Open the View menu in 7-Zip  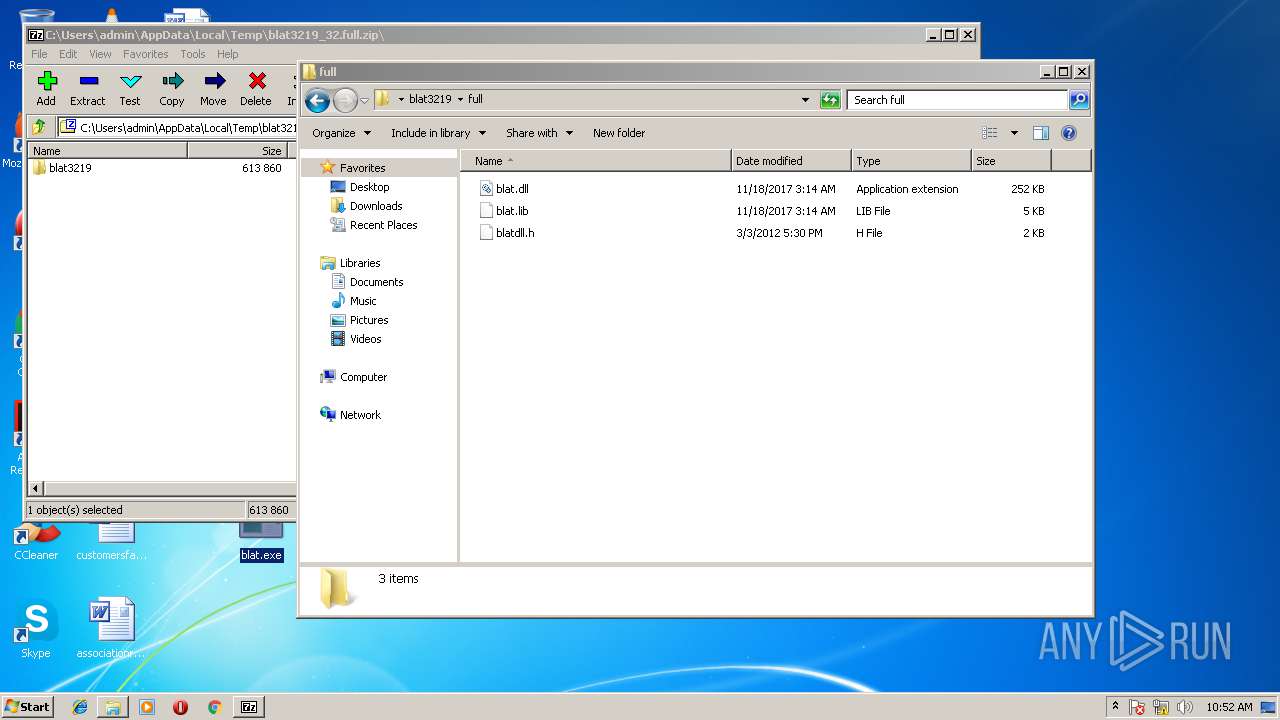click(x=100, y=54)
